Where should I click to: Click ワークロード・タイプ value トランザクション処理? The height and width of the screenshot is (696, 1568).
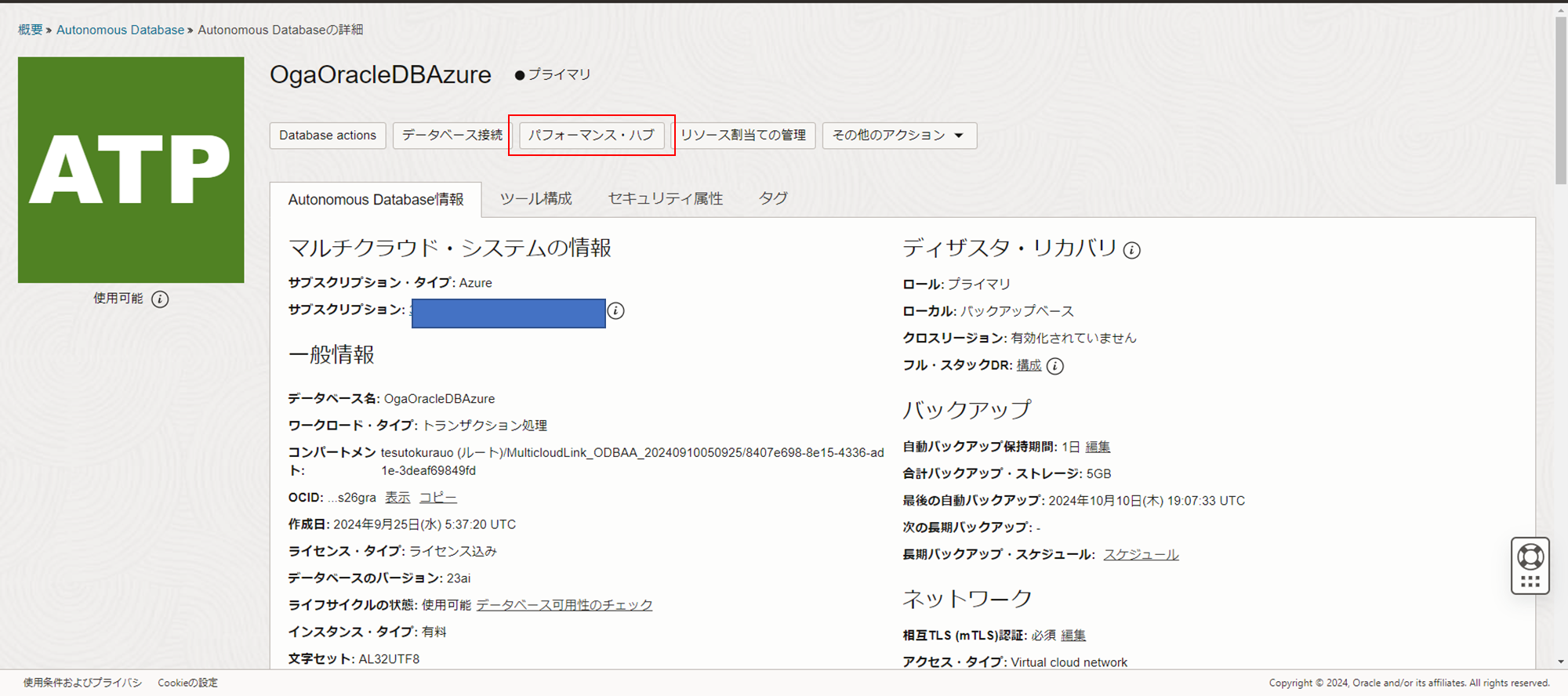point(485,426)
